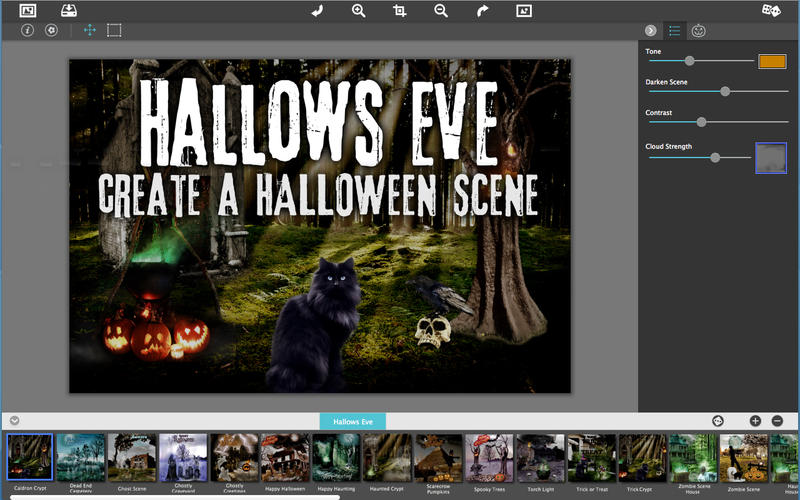Collapse the bottom presets strip
The image size is (800, 500).
coord(15,421)
